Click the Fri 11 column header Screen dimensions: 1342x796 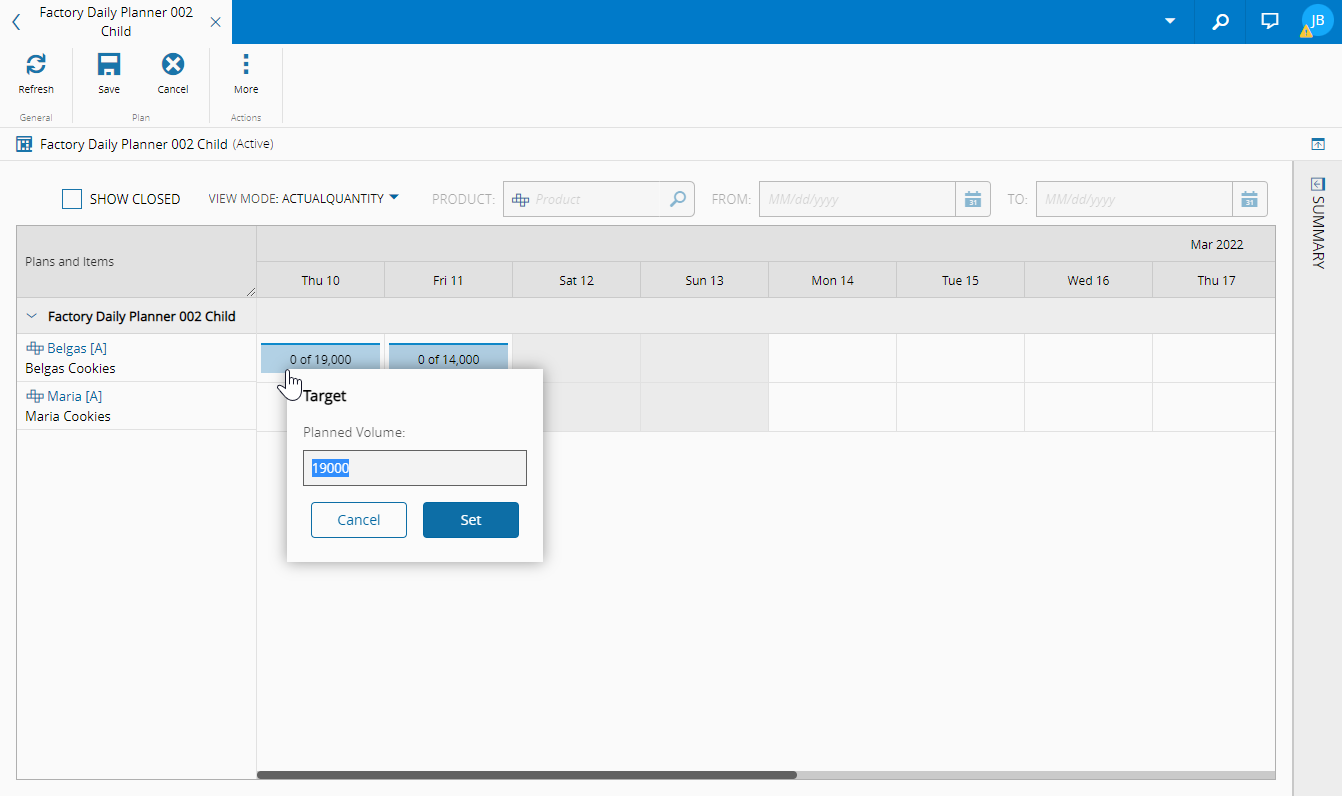[x=448, y=280]
